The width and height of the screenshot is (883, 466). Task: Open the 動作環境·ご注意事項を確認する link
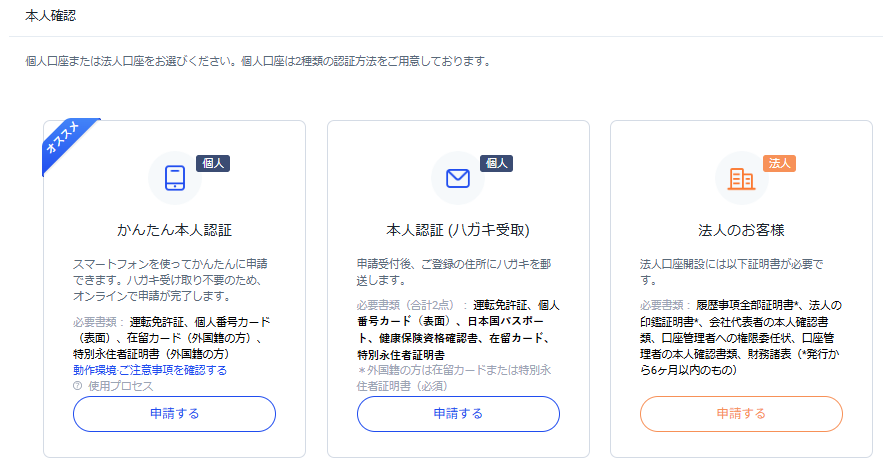(x=150, y=370)
